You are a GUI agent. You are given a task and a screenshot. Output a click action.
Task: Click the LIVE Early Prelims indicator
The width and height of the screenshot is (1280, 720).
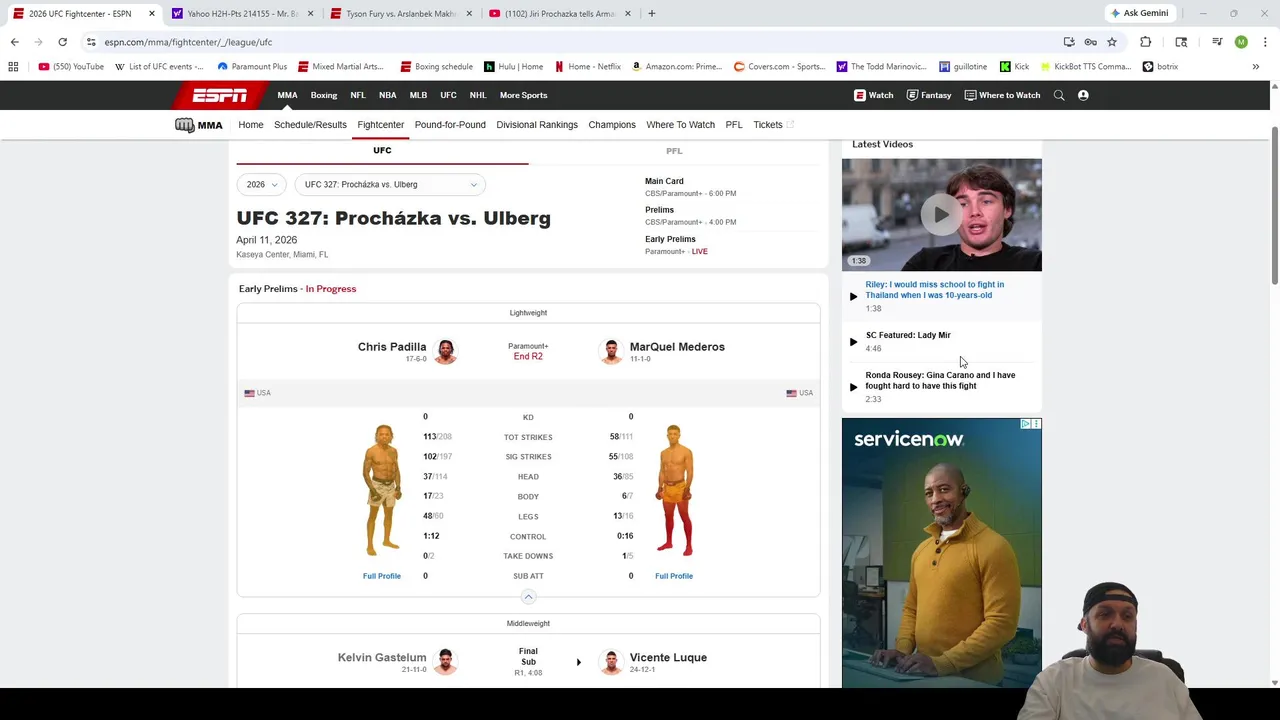click(x=699, y=252)
